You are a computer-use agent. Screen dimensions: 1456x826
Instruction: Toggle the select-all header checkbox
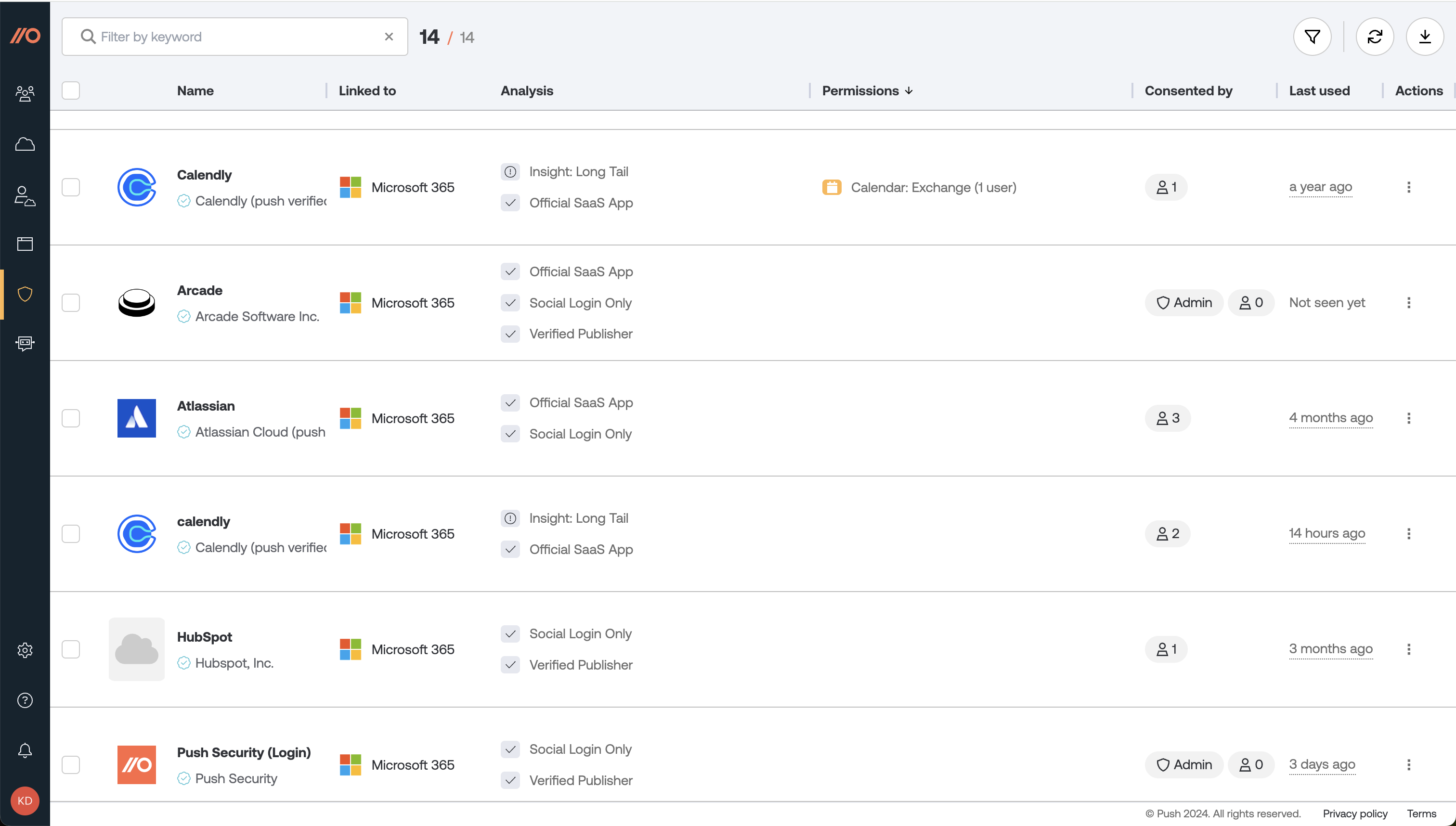click(70, 91)
